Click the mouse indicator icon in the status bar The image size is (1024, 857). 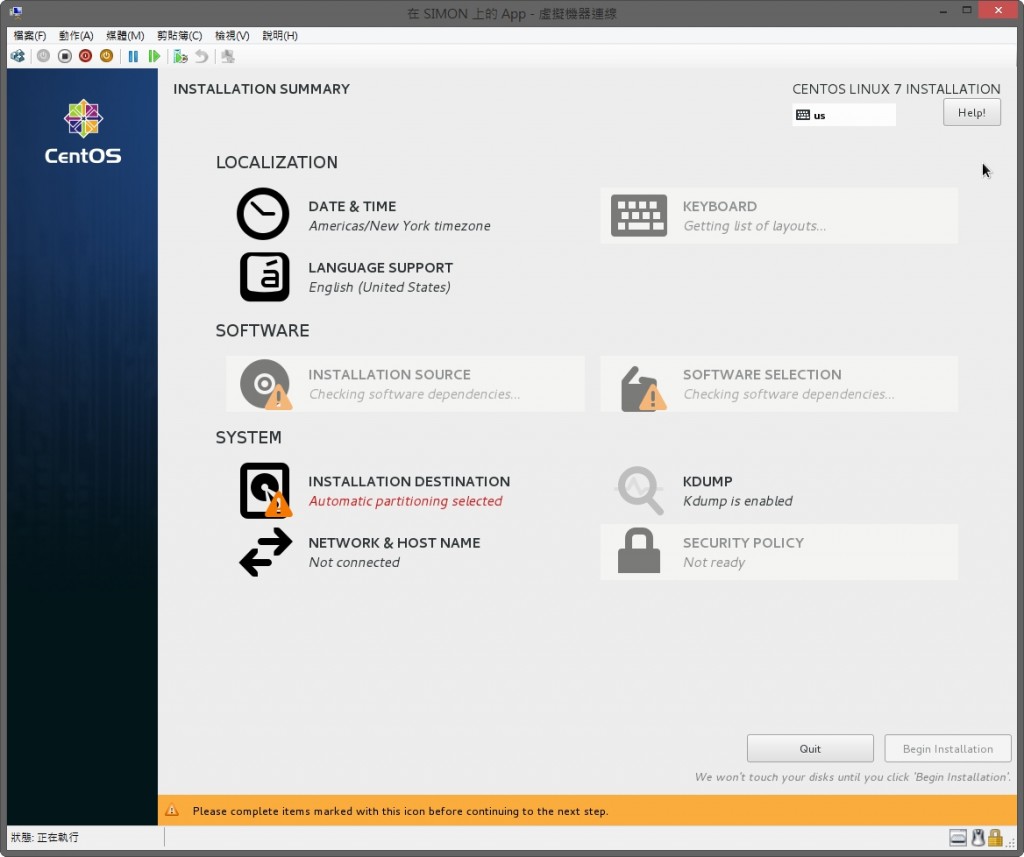978,837
